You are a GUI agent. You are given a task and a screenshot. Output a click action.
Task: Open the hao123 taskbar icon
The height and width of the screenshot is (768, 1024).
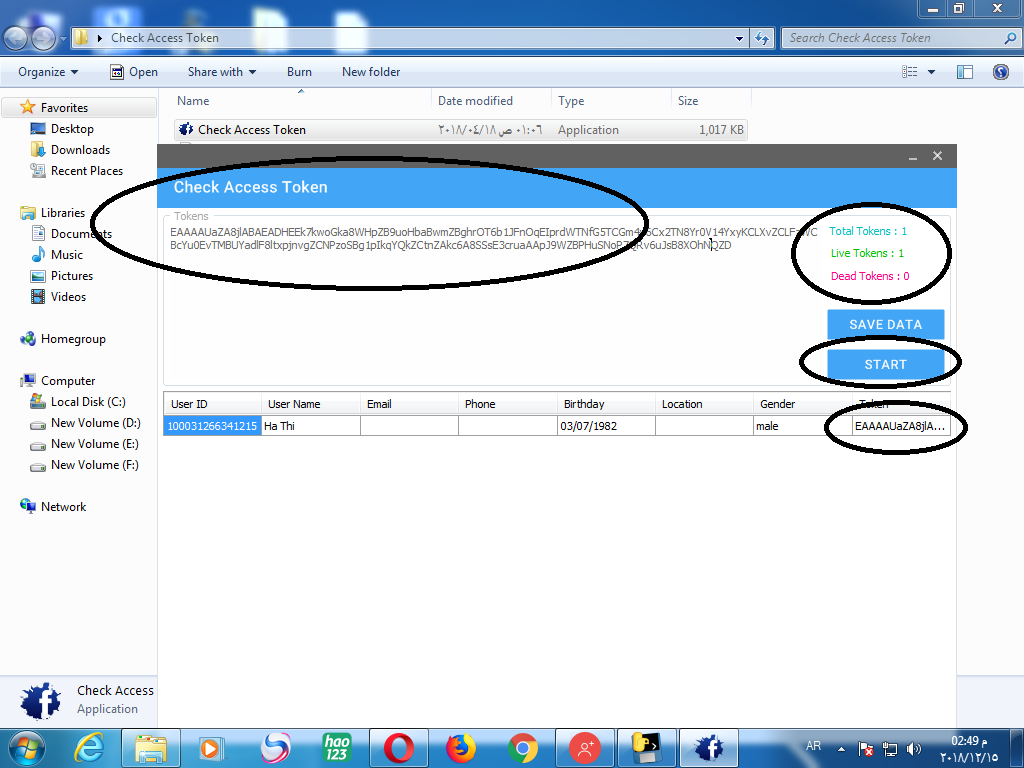(336, 748)
